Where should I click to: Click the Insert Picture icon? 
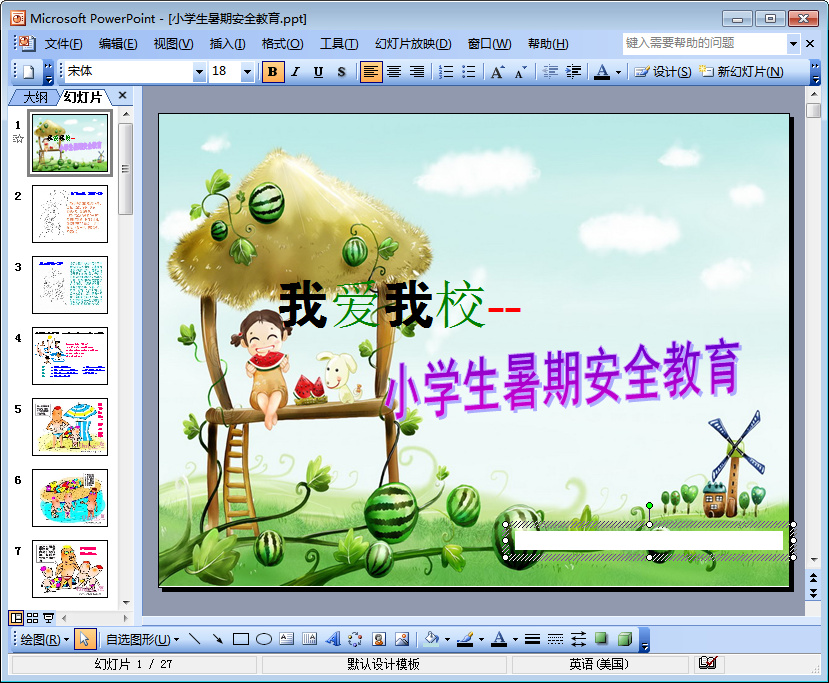point(402,639)
